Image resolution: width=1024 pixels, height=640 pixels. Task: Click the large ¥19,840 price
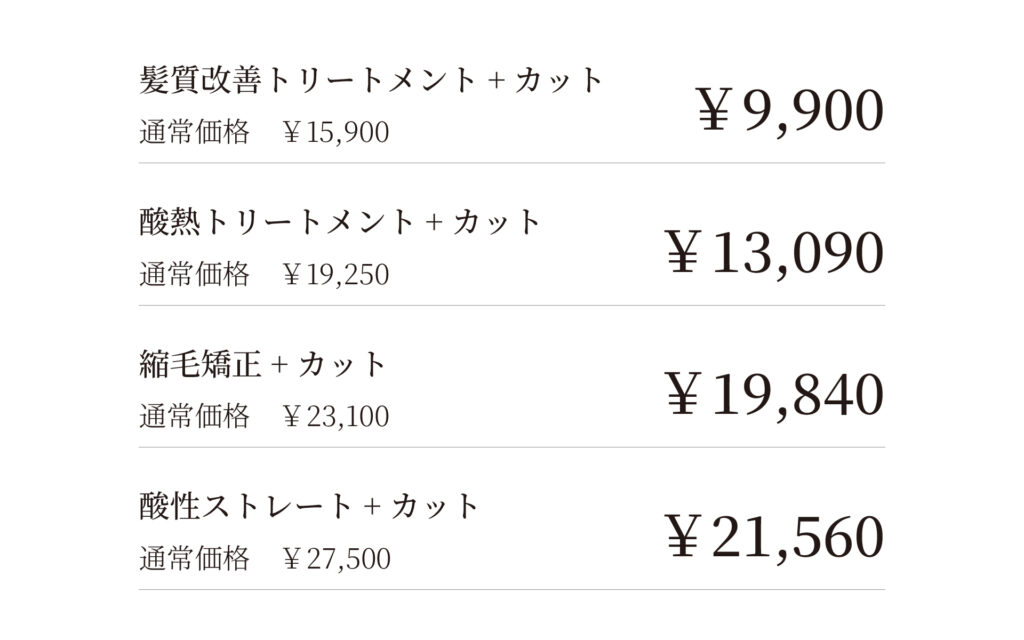[x=774, y=394]
